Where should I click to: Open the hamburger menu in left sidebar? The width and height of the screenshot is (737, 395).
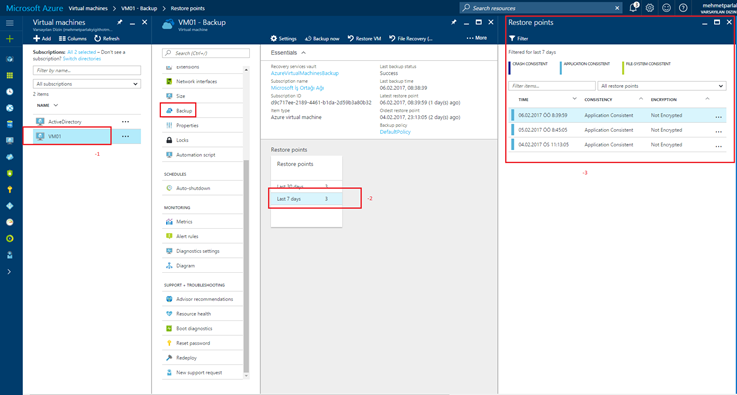pos(9,23)
